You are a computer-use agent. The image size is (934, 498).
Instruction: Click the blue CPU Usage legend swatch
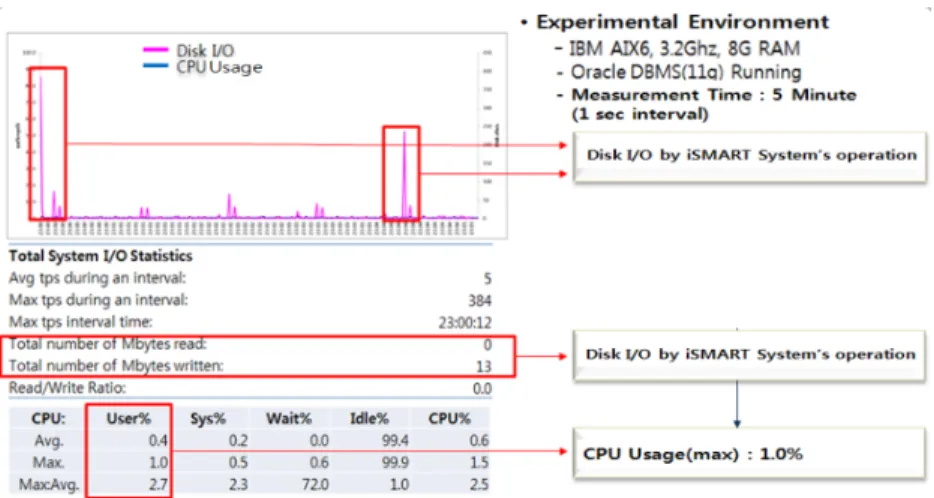click(x=155, y=66)
